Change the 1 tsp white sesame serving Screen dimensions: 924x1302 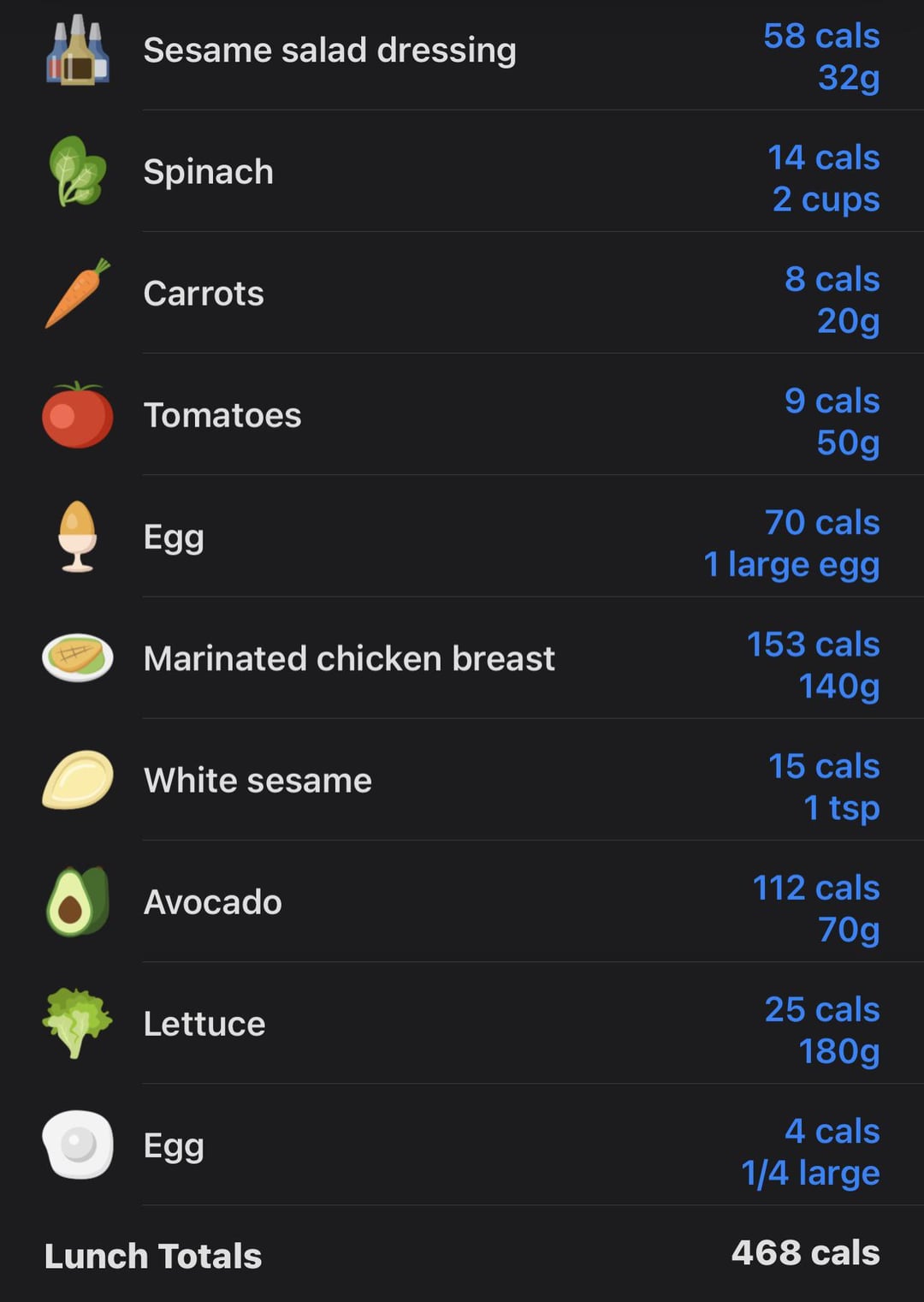pos(841,808)
